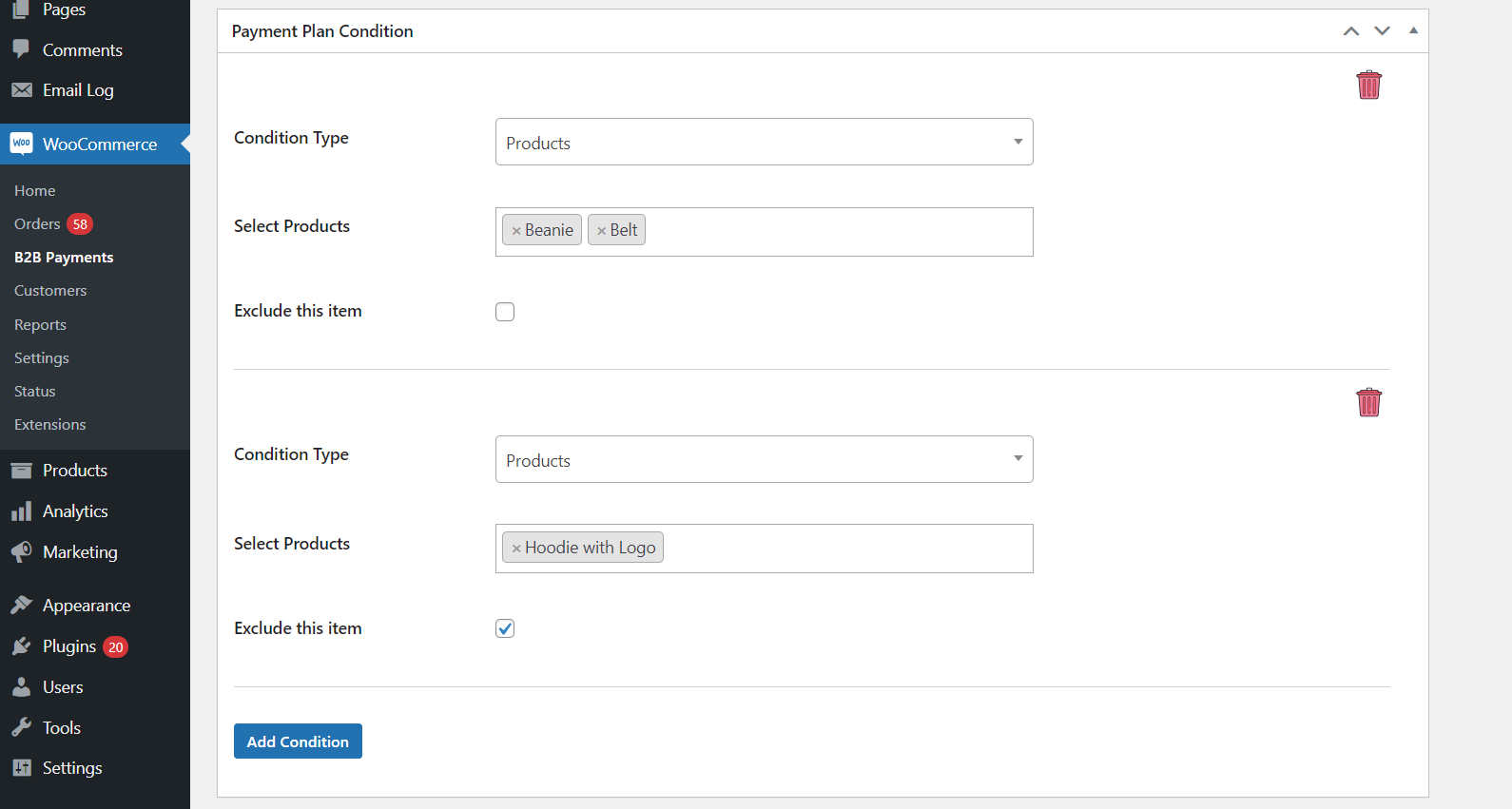Click the Settings sliders icon at sidebar bottom
This screenshot has height=809, width=1512.
tap(22, 768)
